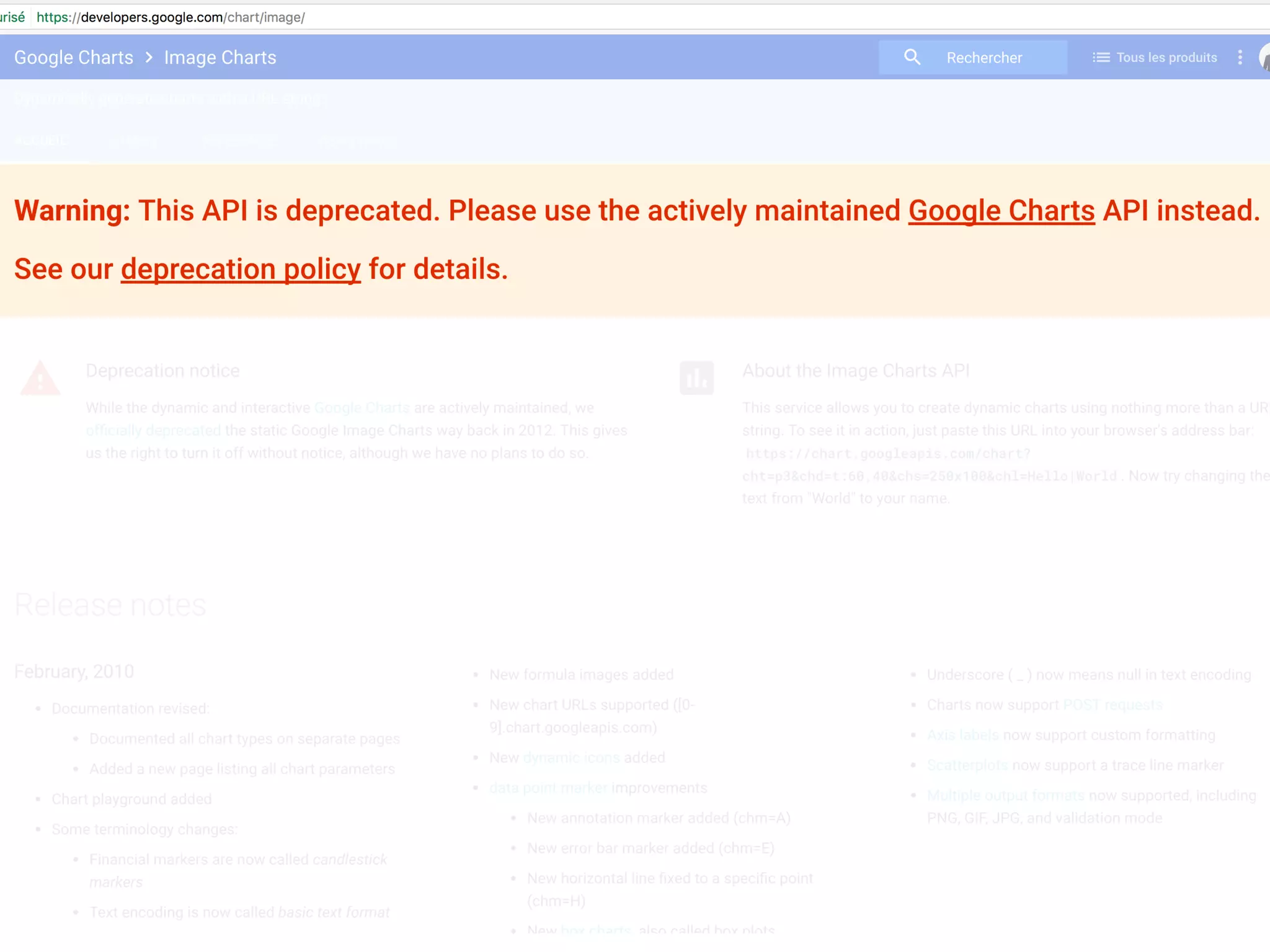Open the Google Charts link in the warning
Viewport: 1270px width, 952px height.
click(1001, 211)
